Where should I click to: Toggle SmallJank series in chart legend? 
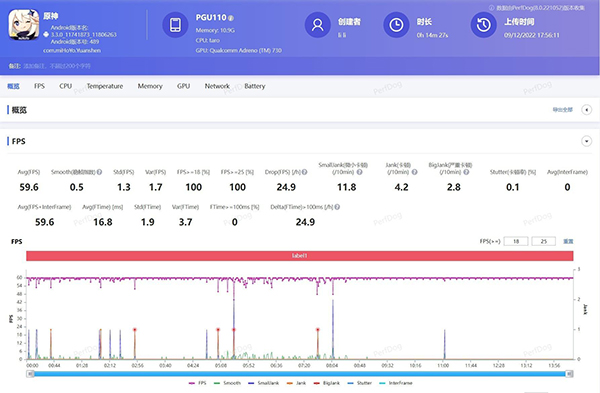263,383
